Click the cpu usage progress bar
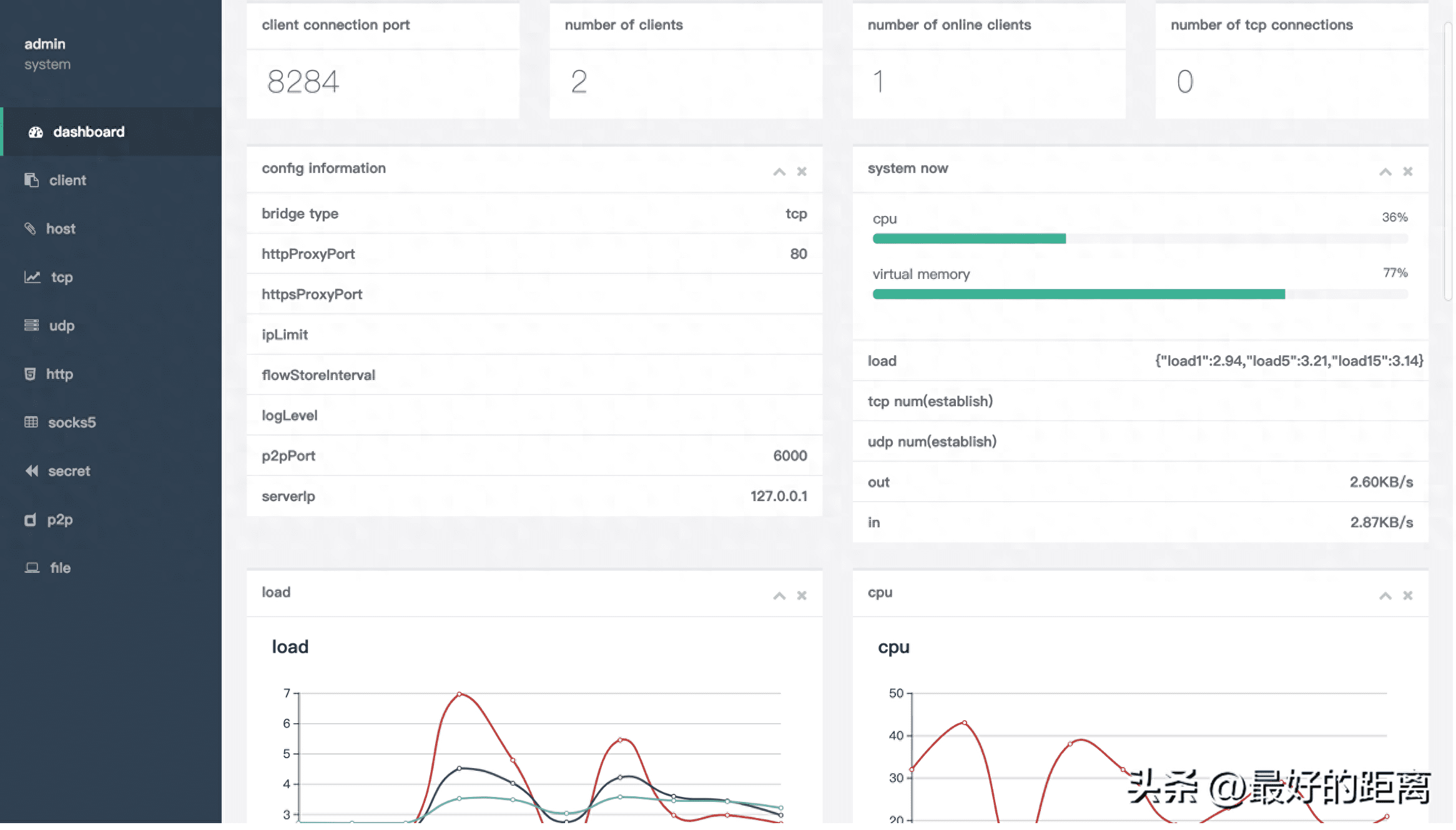1456x830 pixels. click(x=1139, y=239)
